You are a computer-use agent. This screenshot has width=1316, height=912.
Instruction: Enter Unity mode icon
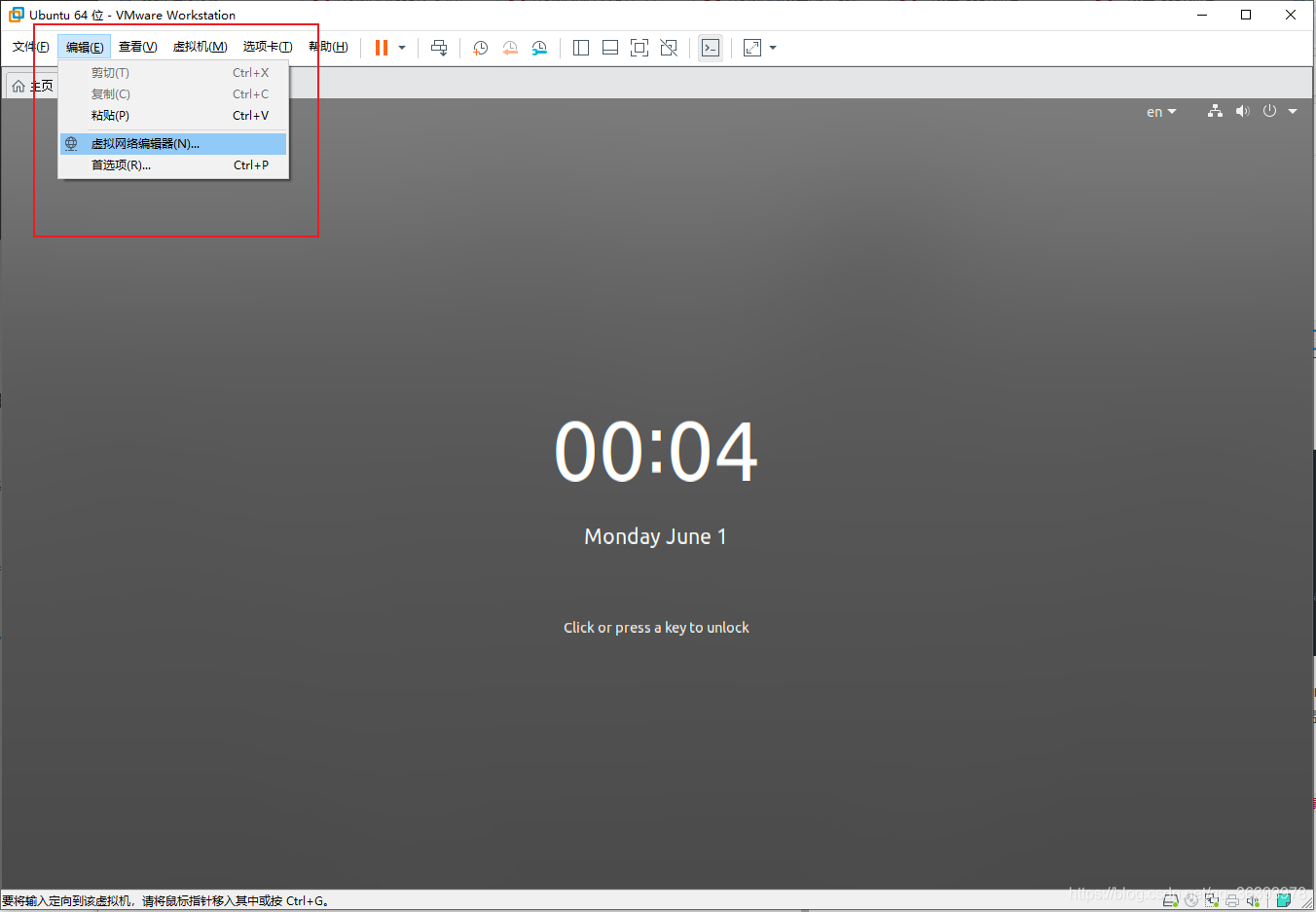point(669,48)
